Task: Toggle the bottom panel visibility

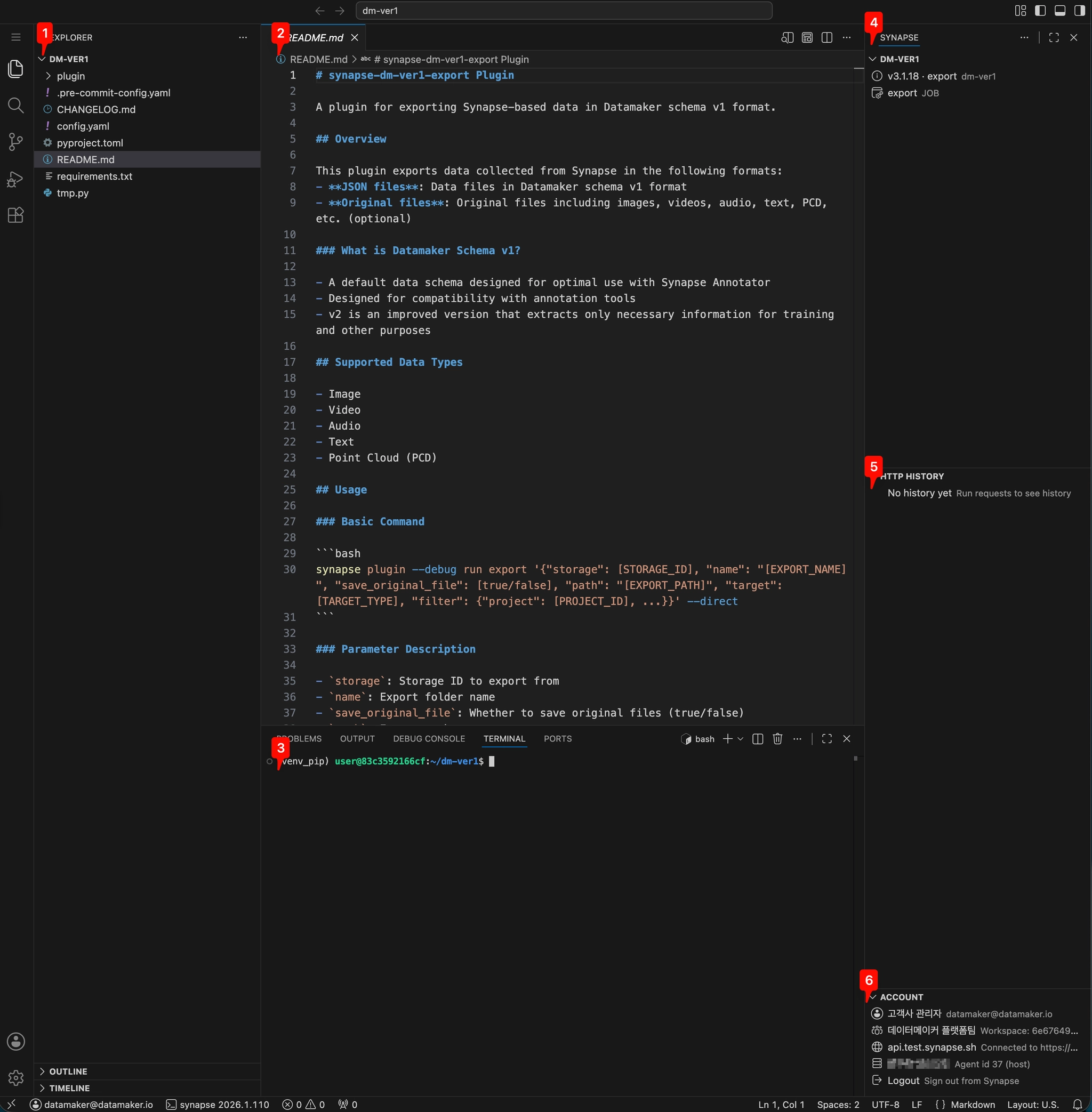Action: click(1060, 10)
